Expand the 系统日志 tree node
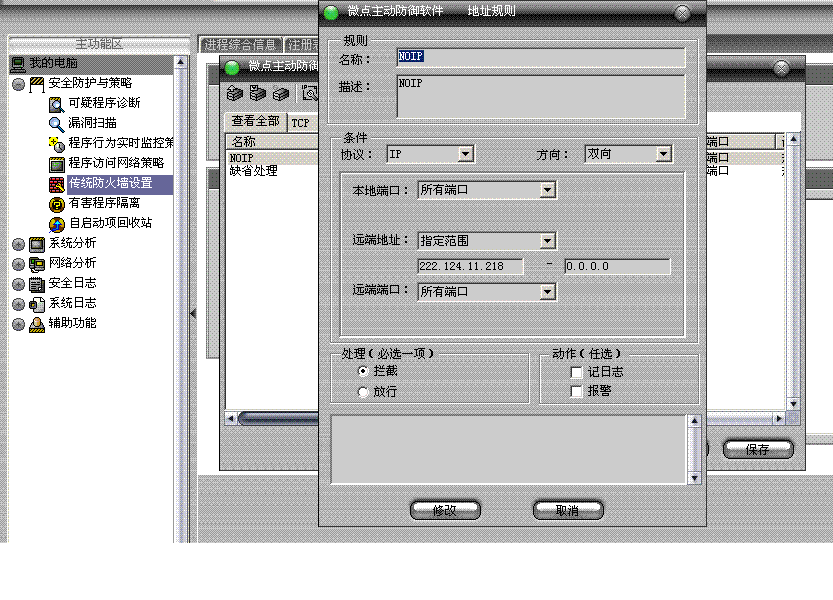The image size is (833, 600). tap(19, 305)
